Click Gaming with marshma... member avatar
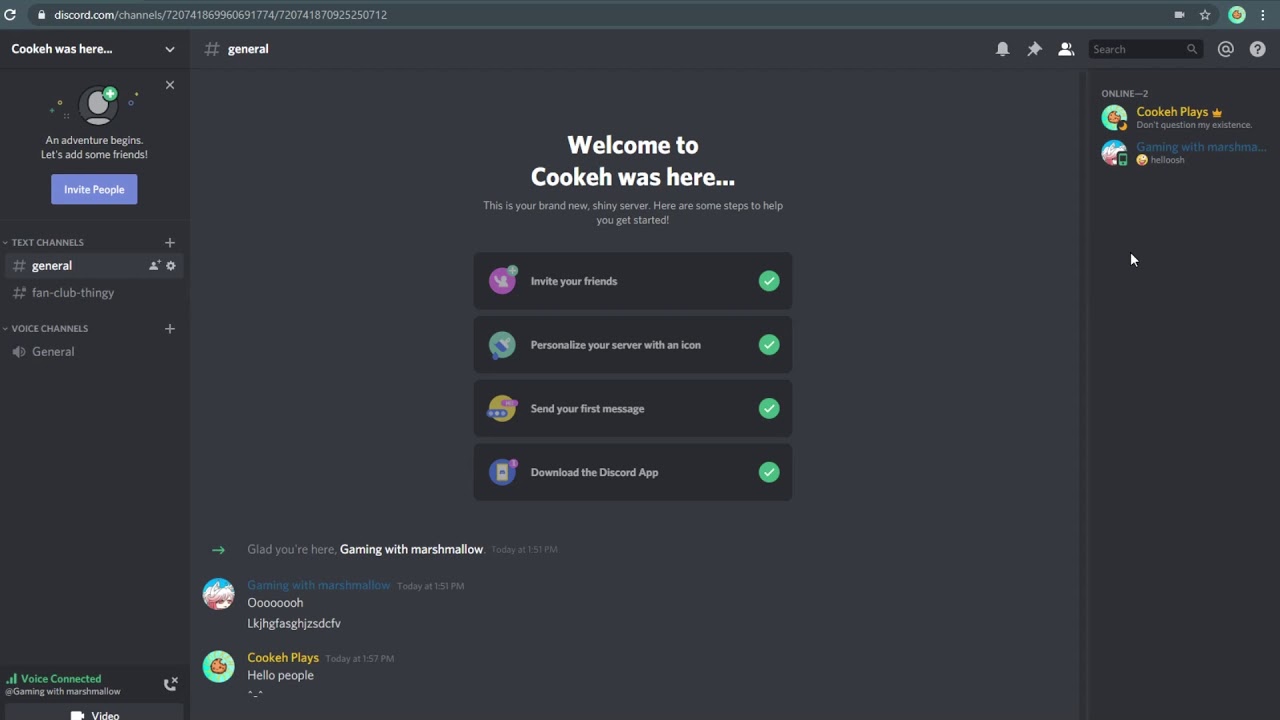The width and height of the screenshot is (1280, 720). [1114, 152]
